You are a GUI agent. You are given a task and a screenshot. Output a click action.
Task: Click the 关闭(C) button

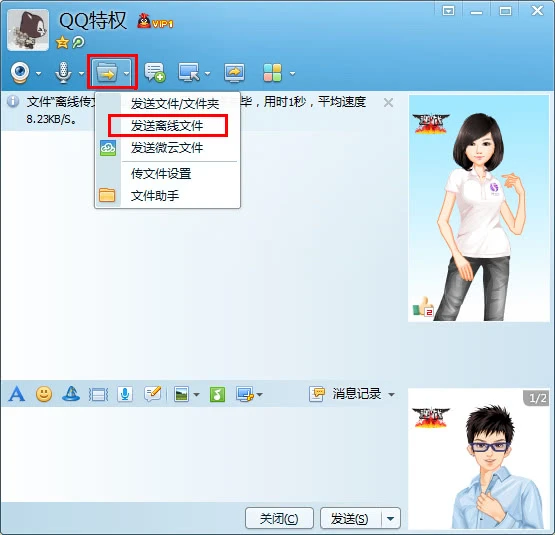[279, 519]
